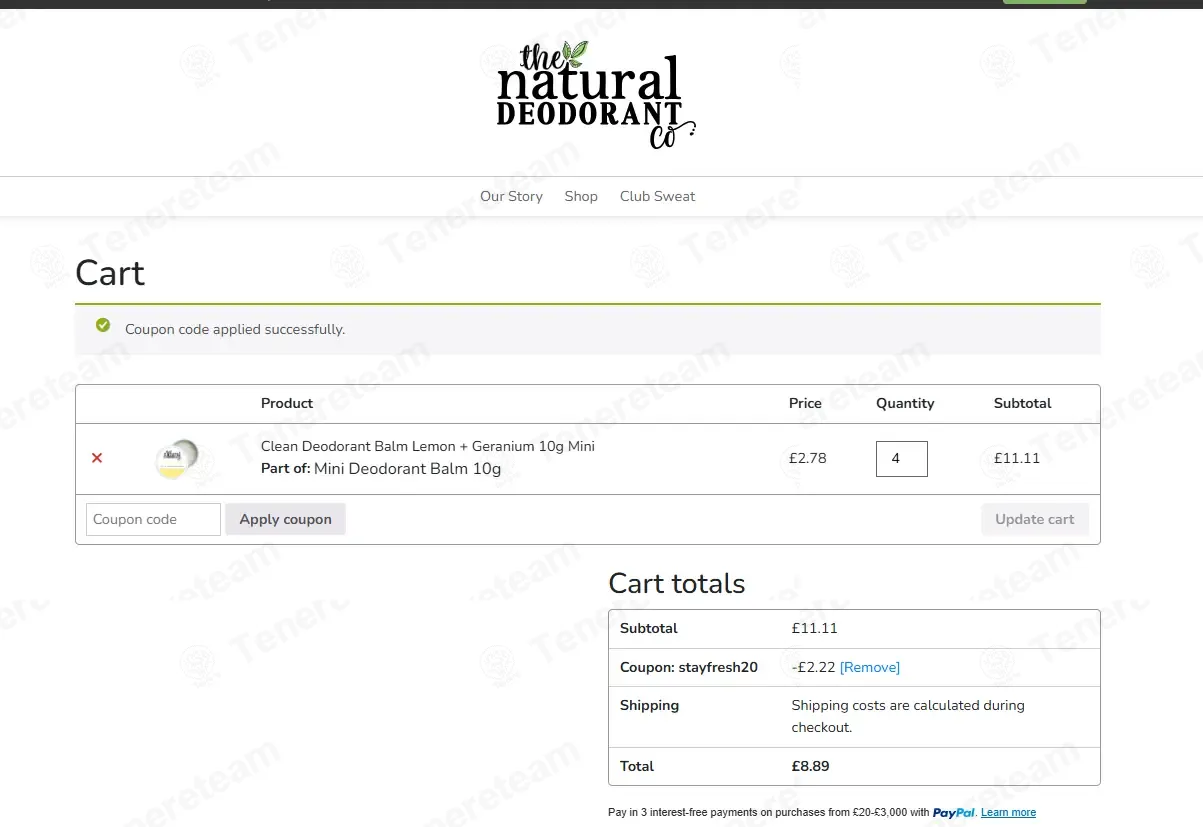Screen dimensions: 1203x827
Task: Click the Coupon code input field
Action: [x=153, y=519]
